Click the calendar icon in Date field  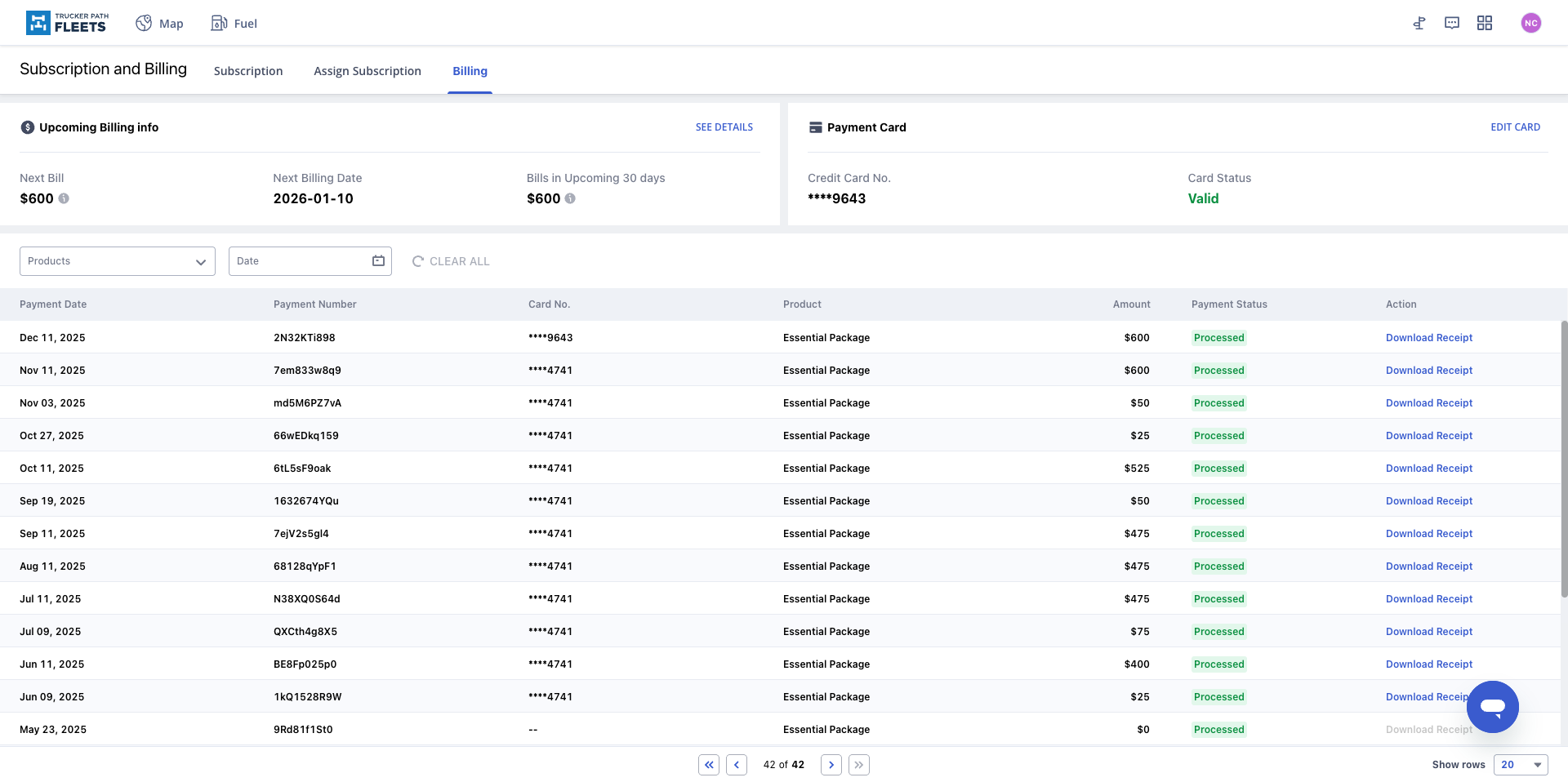coord(378,261)
